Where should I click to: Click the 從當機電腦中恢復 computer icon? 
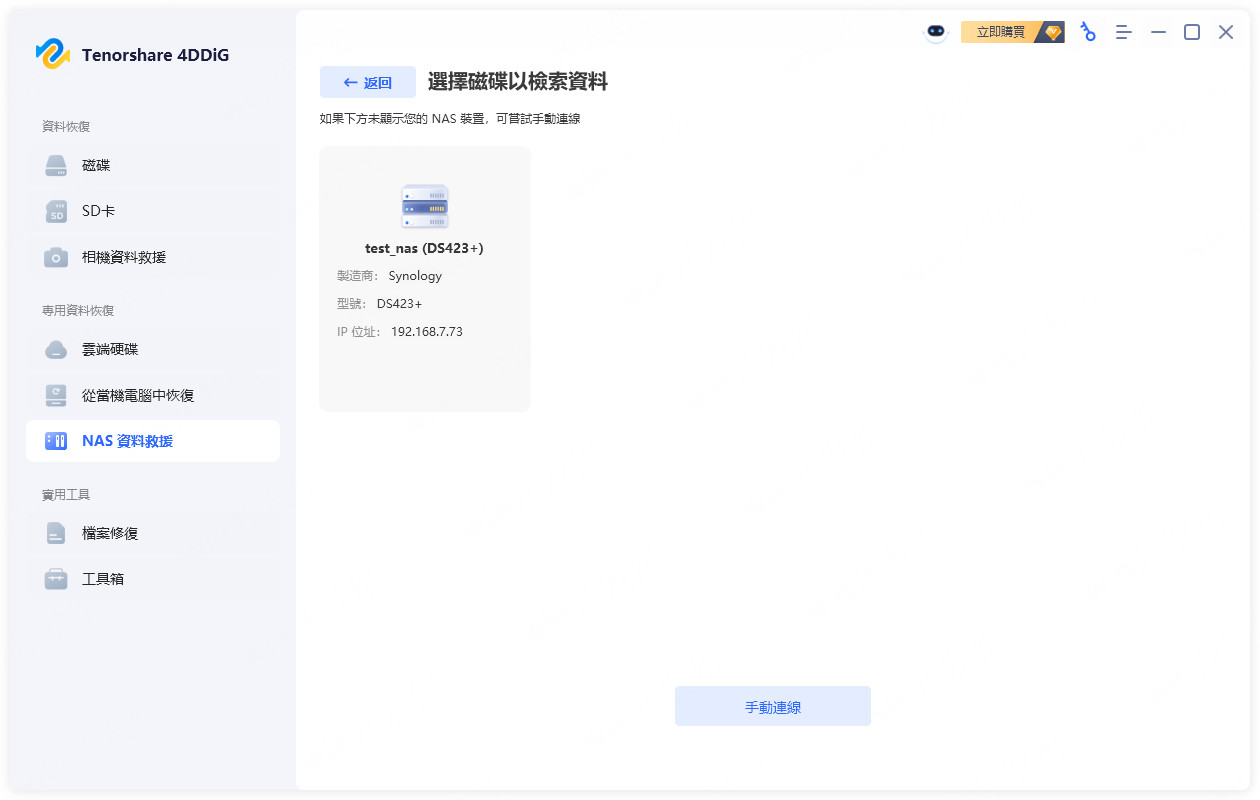(x=56, y=396)
